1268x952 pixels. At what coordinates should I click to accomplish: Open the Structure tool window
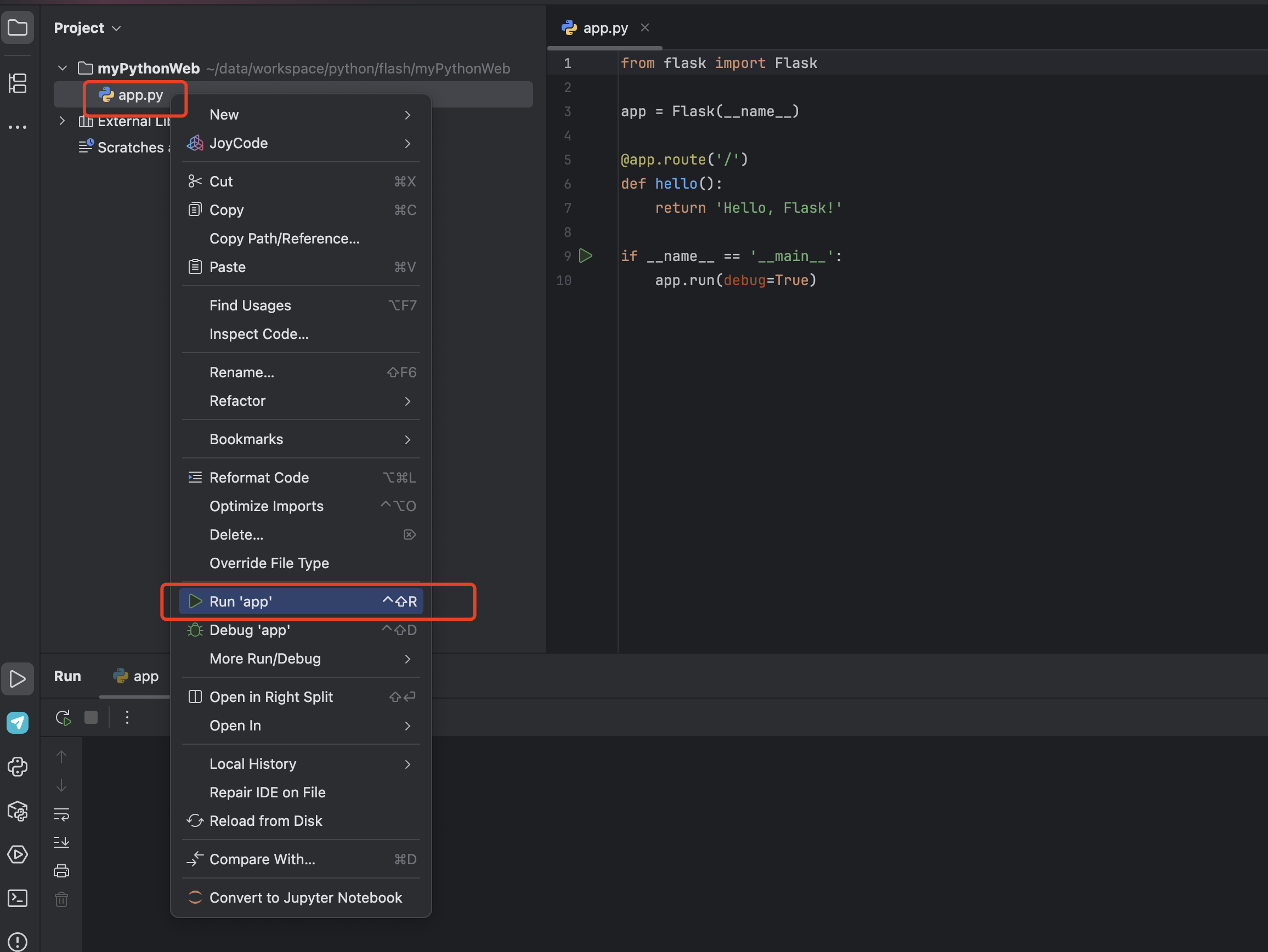click(x=18, y=83)
